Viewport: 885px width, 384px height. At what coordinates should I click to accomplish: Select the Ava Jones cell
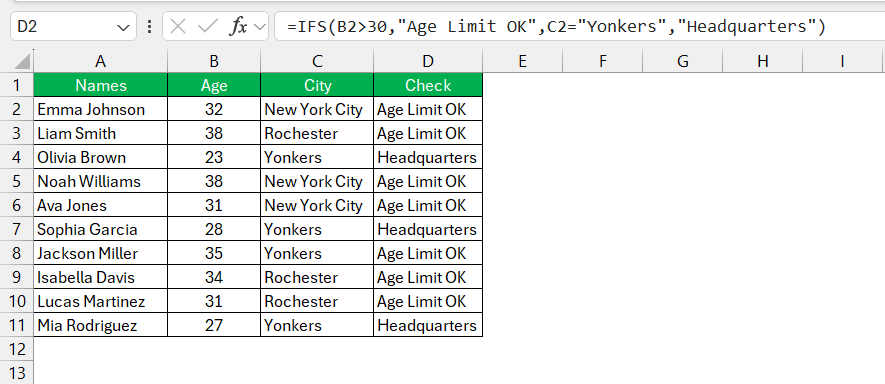pos(100,205)
